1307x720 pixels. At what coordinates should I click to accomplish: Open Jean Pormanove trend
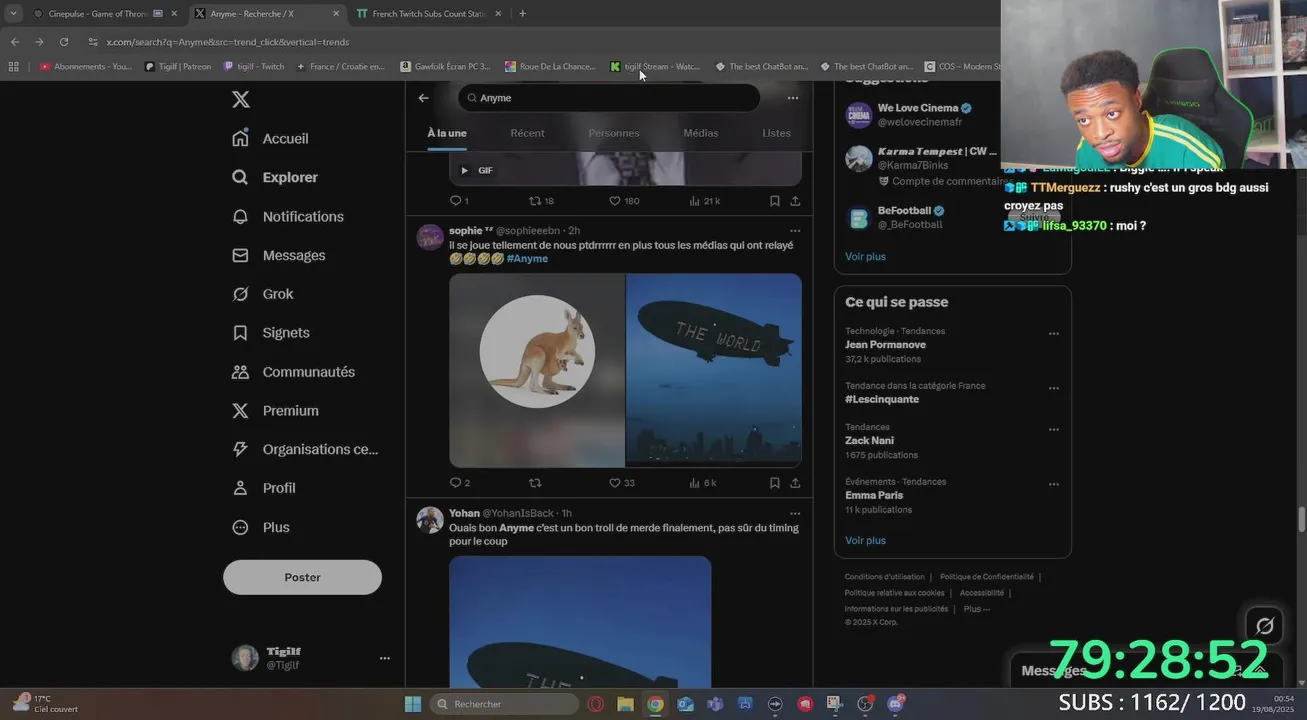click(885, 345)
